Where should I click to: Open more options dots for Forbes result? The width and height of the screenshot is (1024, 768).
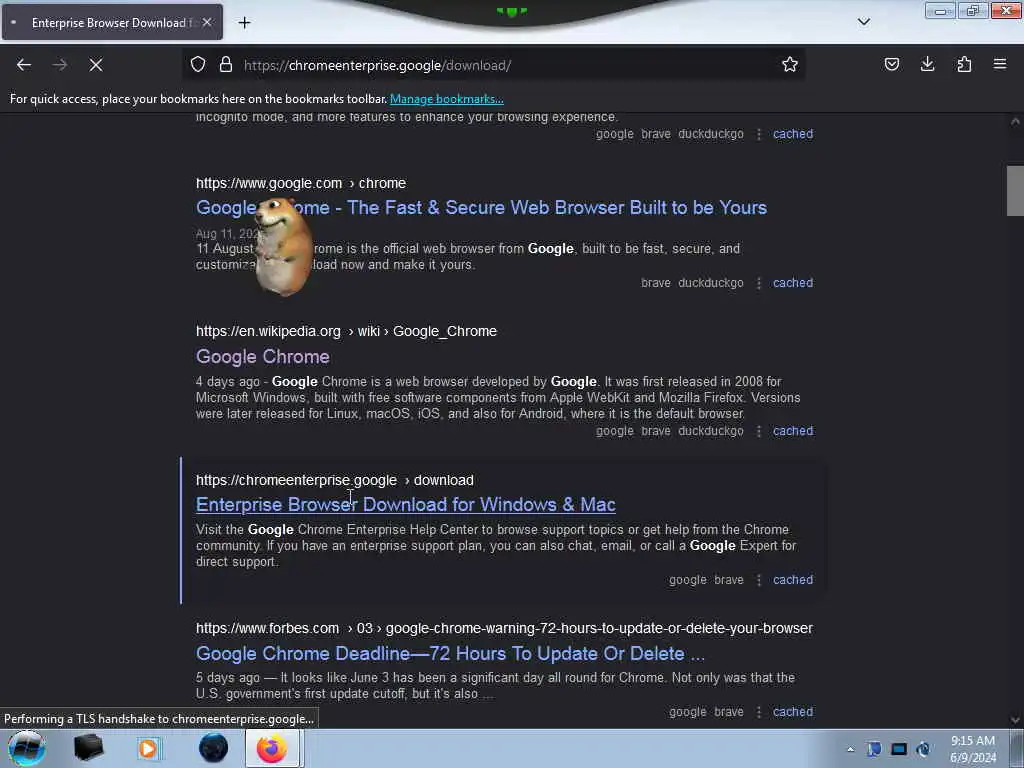[x=759, y=712]
